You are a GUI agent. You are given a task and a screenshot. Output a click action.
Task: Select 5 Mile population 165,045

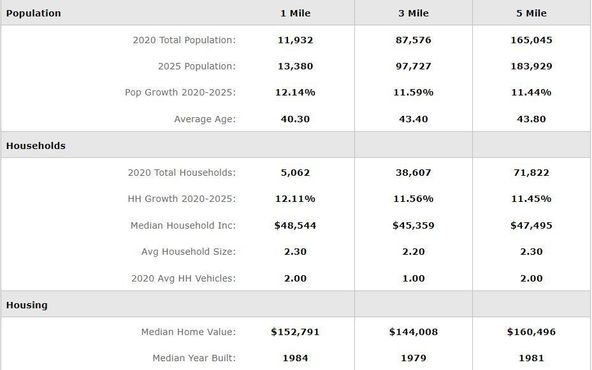[x=531, y=40]
